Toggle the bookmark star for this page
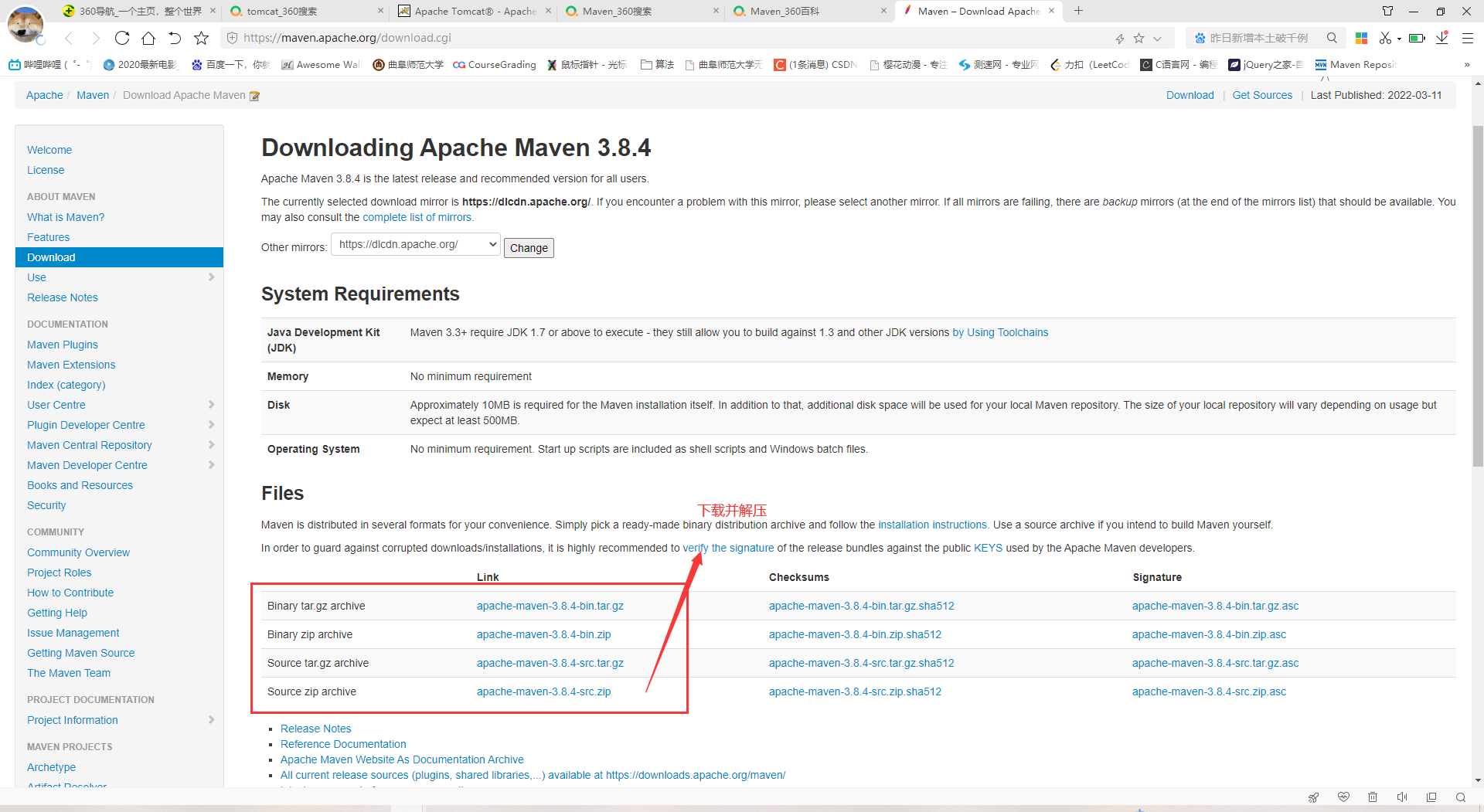The height and width of the screenshot is (812, 1484). pyautogui.click(x=201, y=37)
